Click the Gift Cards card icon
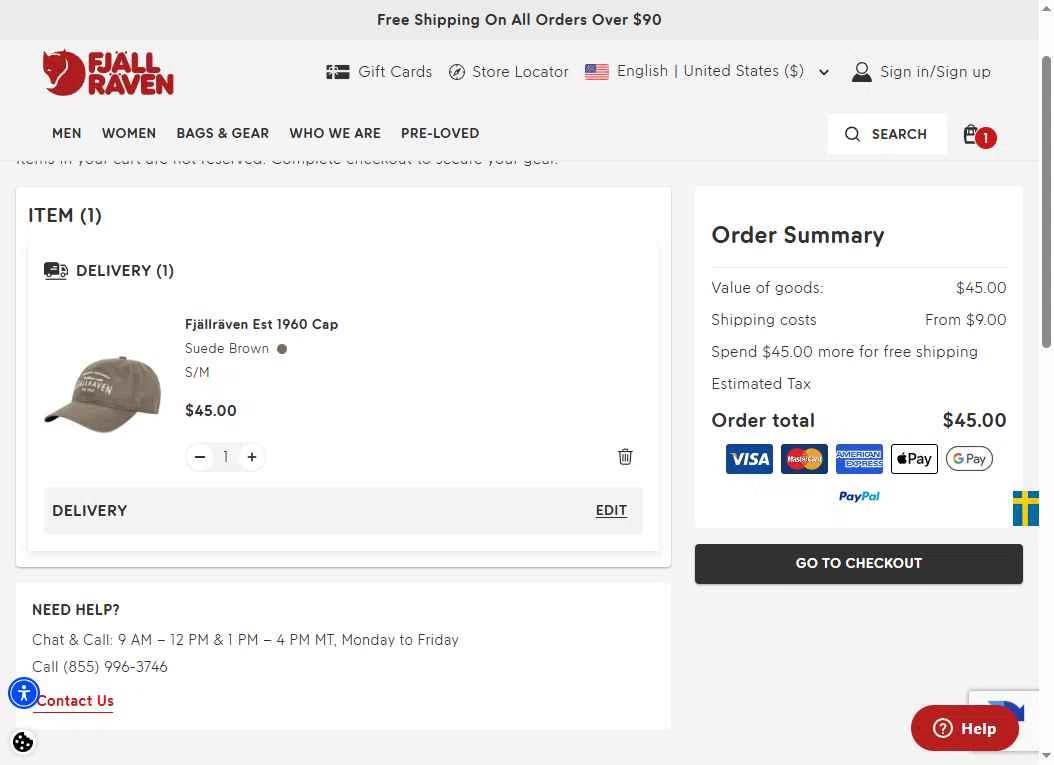 click(x=337, y=72)
